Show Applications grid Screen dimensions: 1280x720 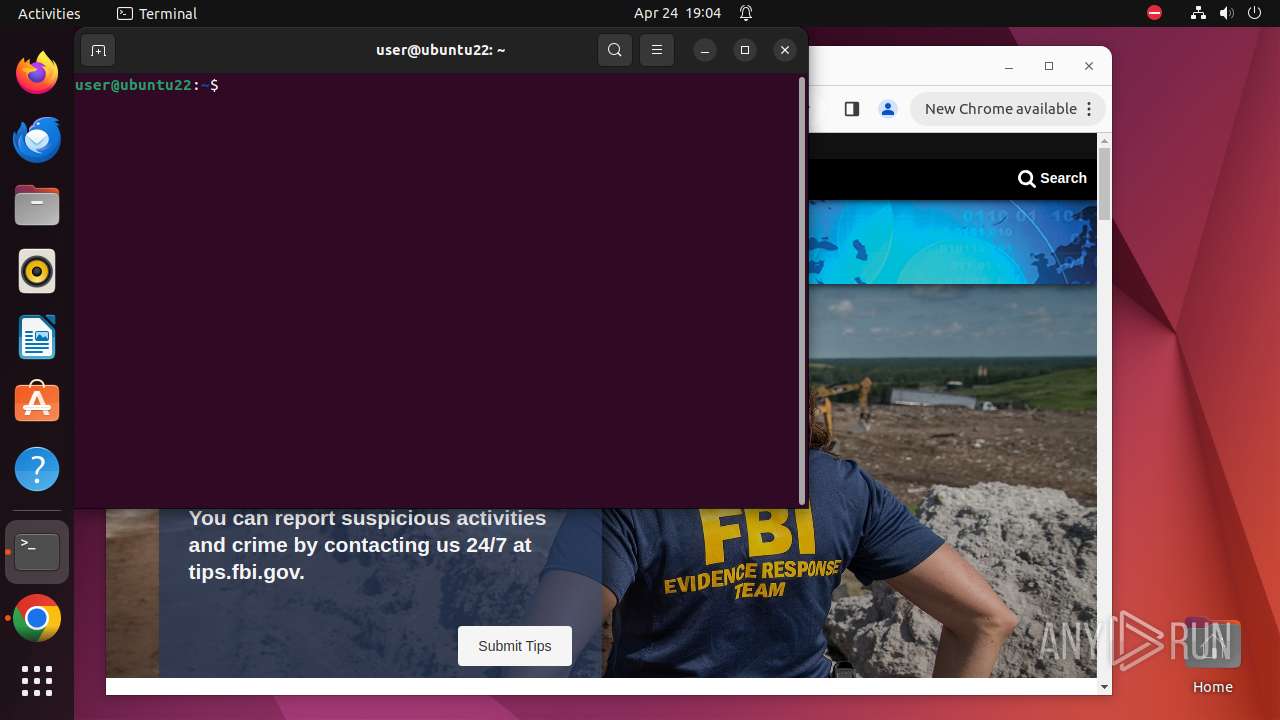[37, 681]
